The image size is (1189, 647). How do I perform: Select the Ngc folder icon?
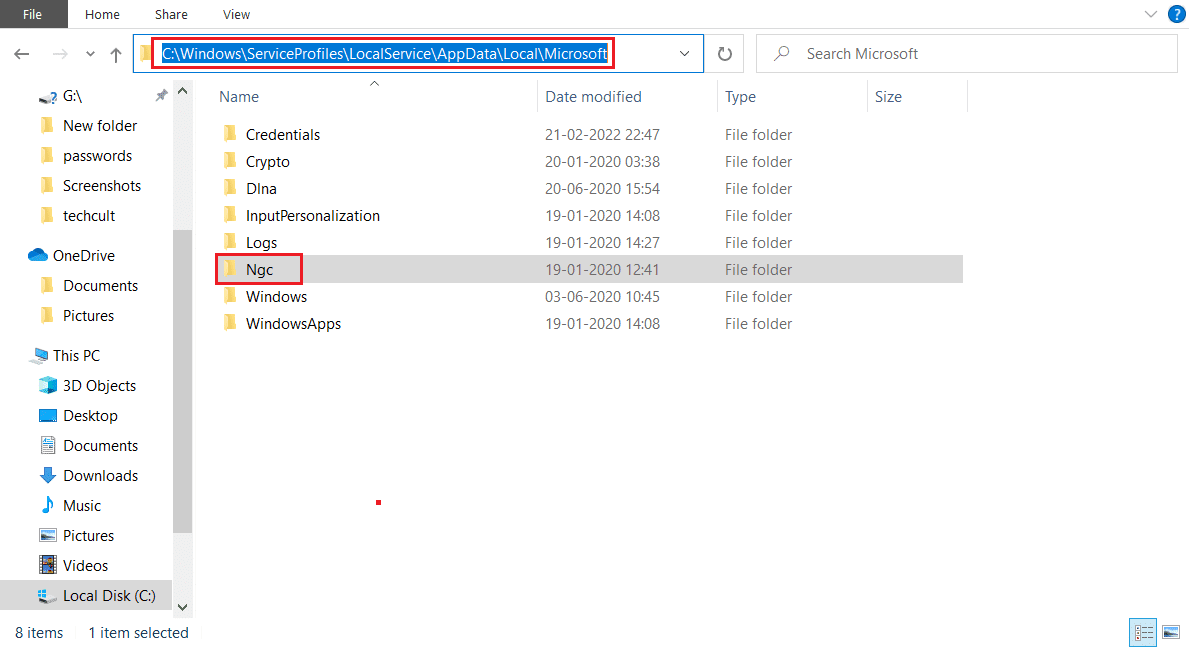click(x=230, y=269)
